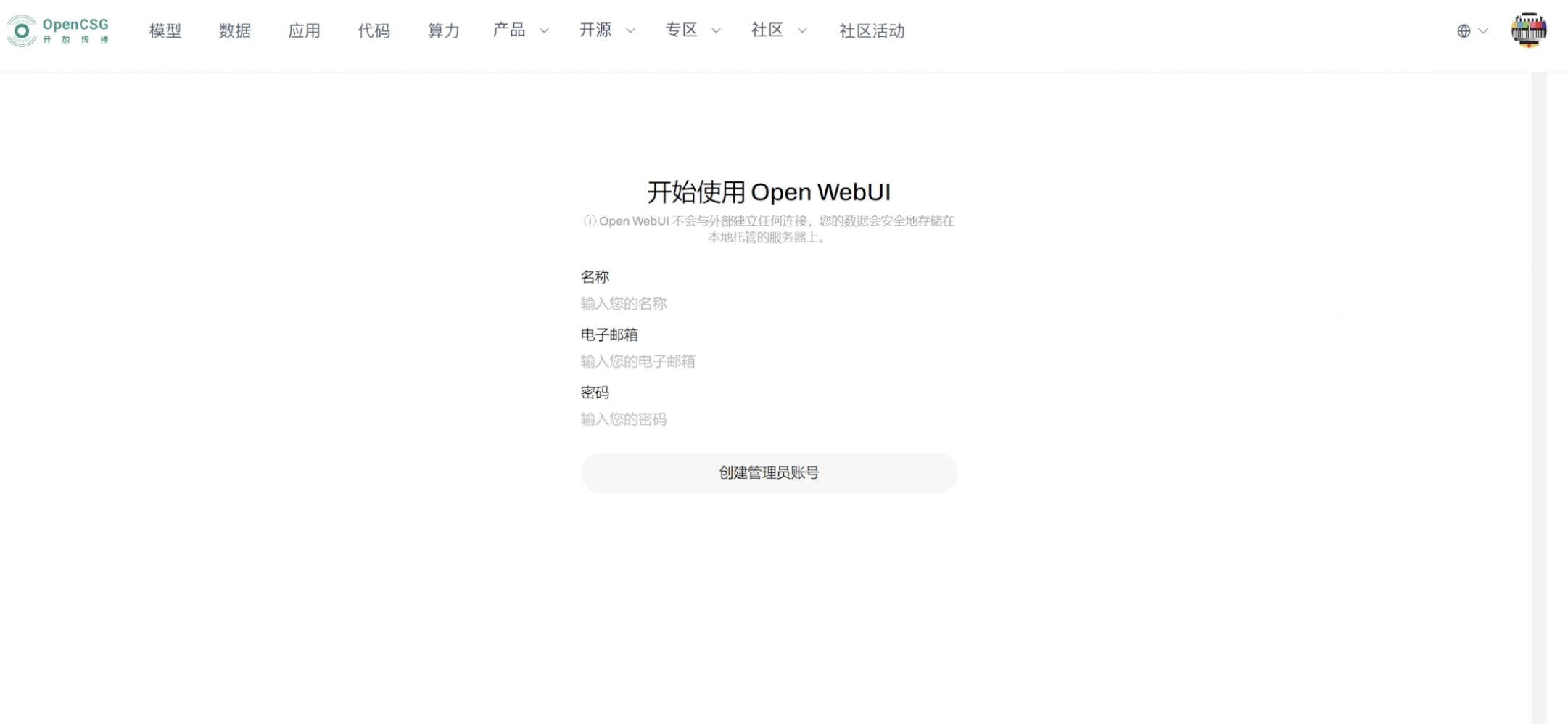Viewport: 1568px width, 724px height.
Task: Click the OpenCSG logo
Action: pyautogui.click(x=58, y=30)
